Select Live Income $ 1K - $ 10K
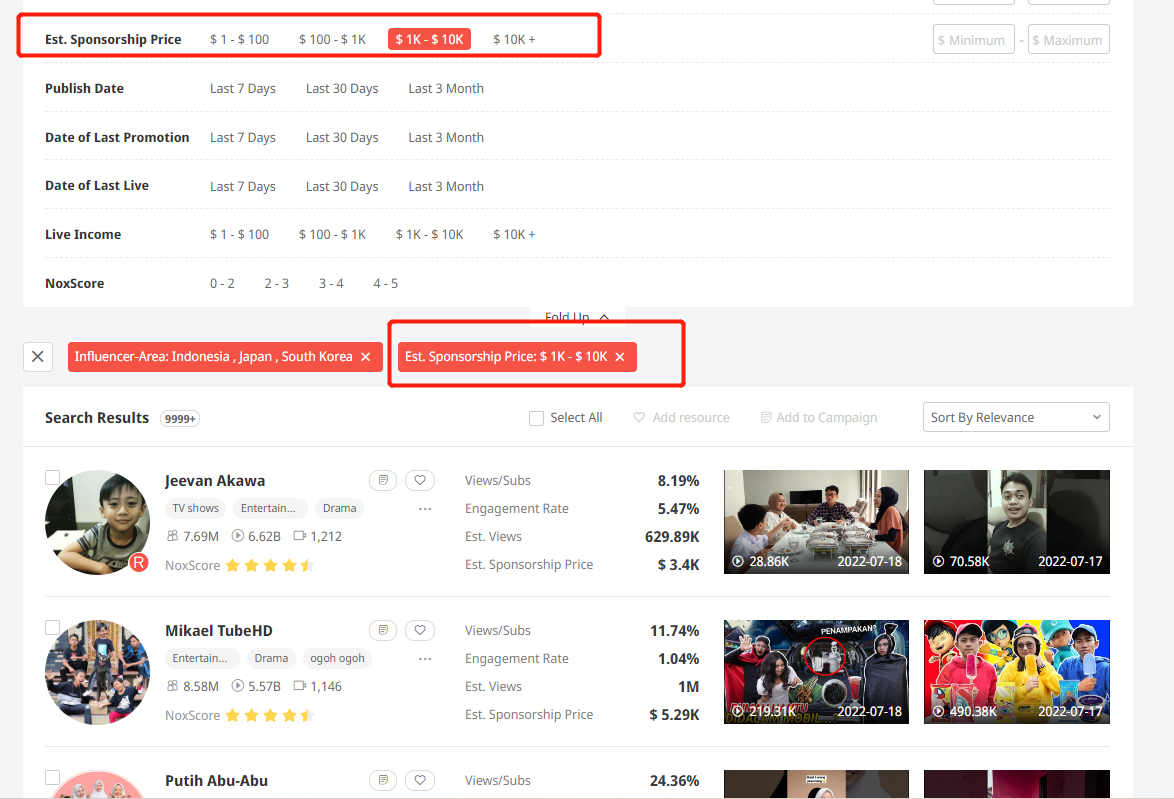The width and height of the screenshot is (1174, 799). (x=430, y=234)
